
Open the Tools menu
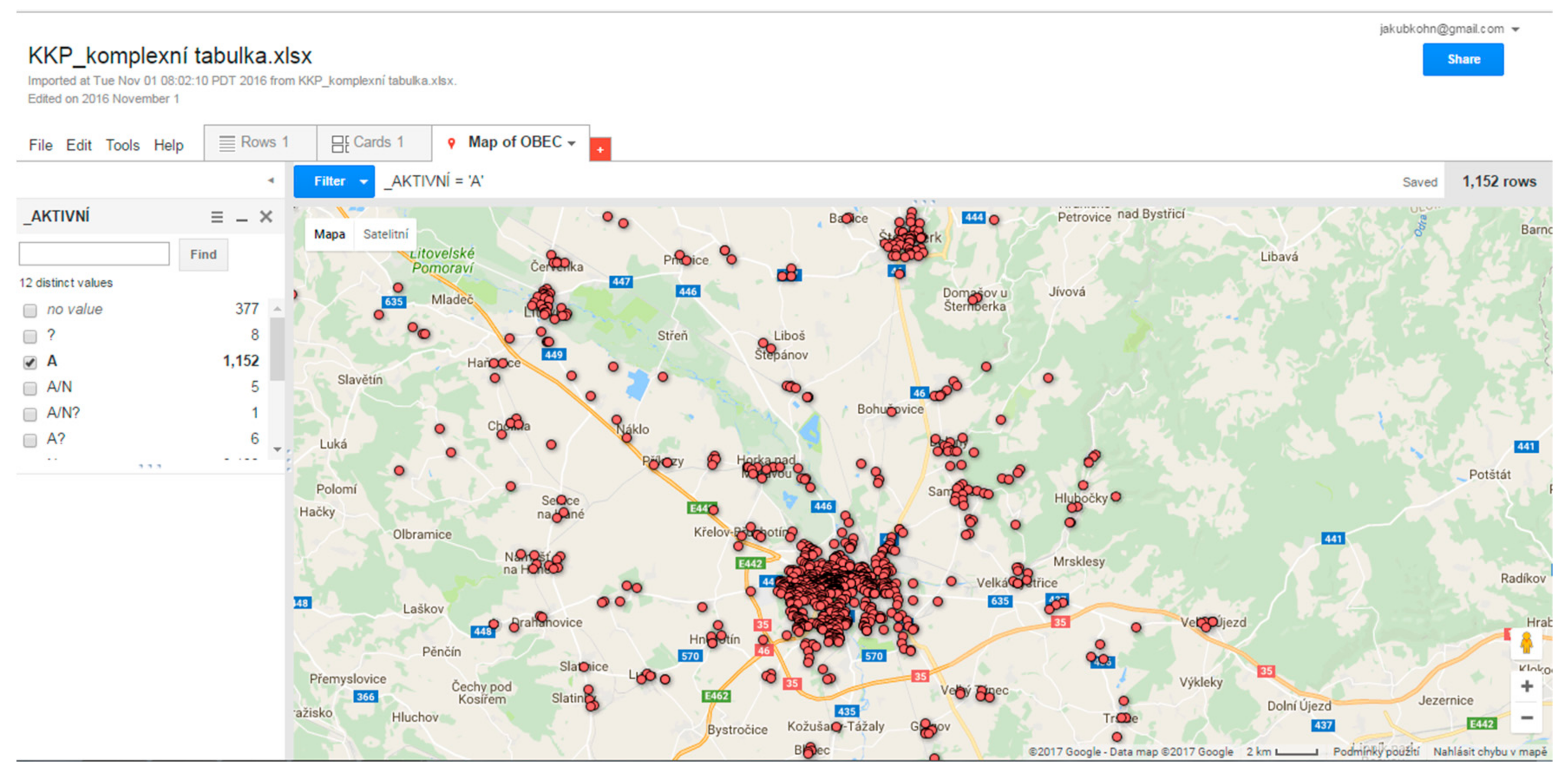tap(122, 145)
